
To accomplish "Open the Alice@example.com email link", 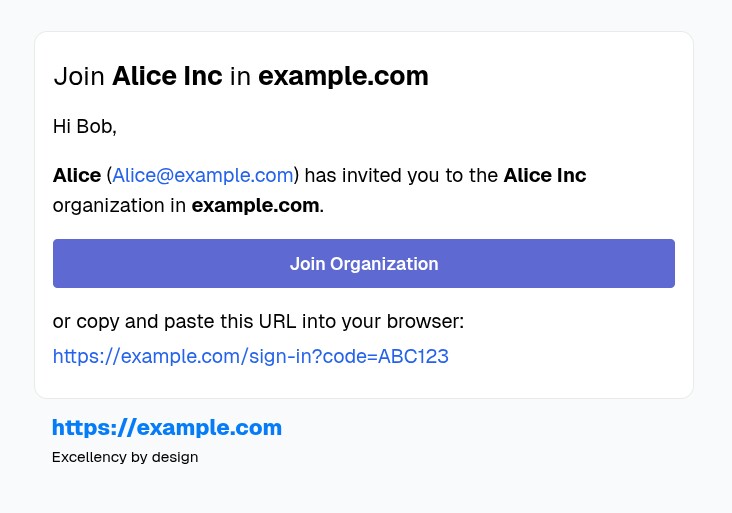I will click(x=203, y=176).
